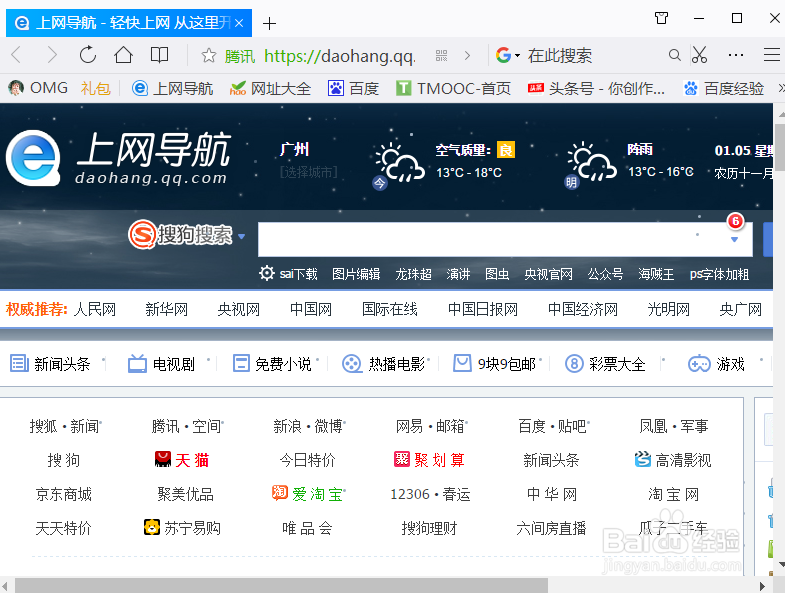Viewport: 785px width, 593px height.
Task: Expand address bar forward chevron
Action: pyautogui.click(x=467, y=55)
